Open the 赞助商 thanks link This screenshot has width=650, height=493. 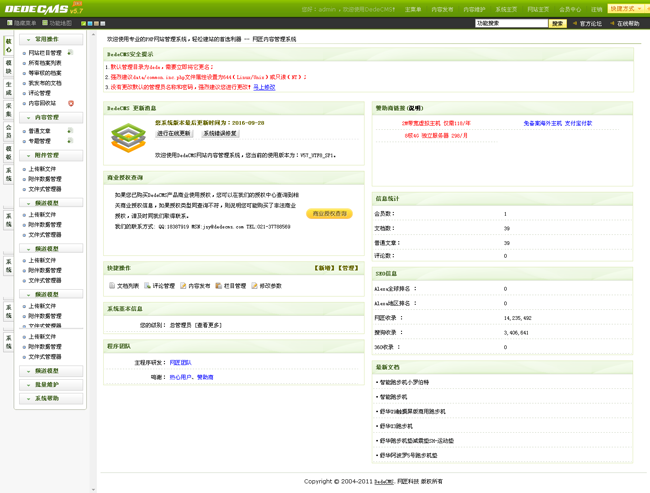(x=205, y=377)
